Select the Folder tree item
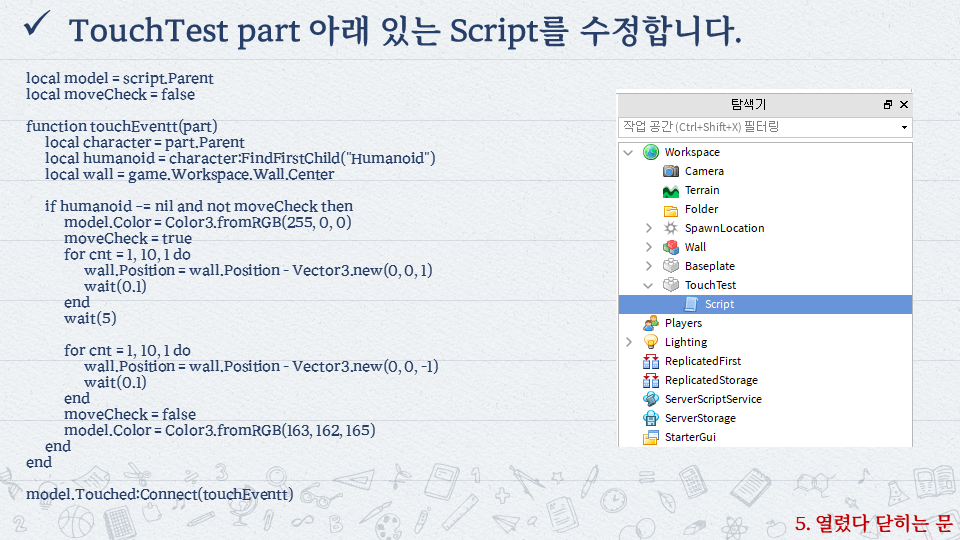Image resolution: width=960 pixels, height=540 pixels. [x=701, y=209]
